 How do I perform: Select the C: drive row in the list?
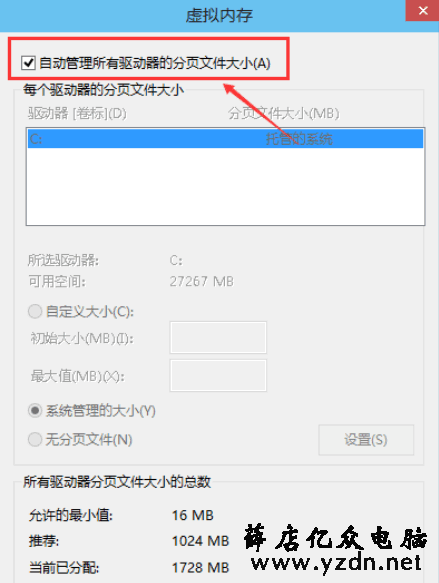click(225, 139)
